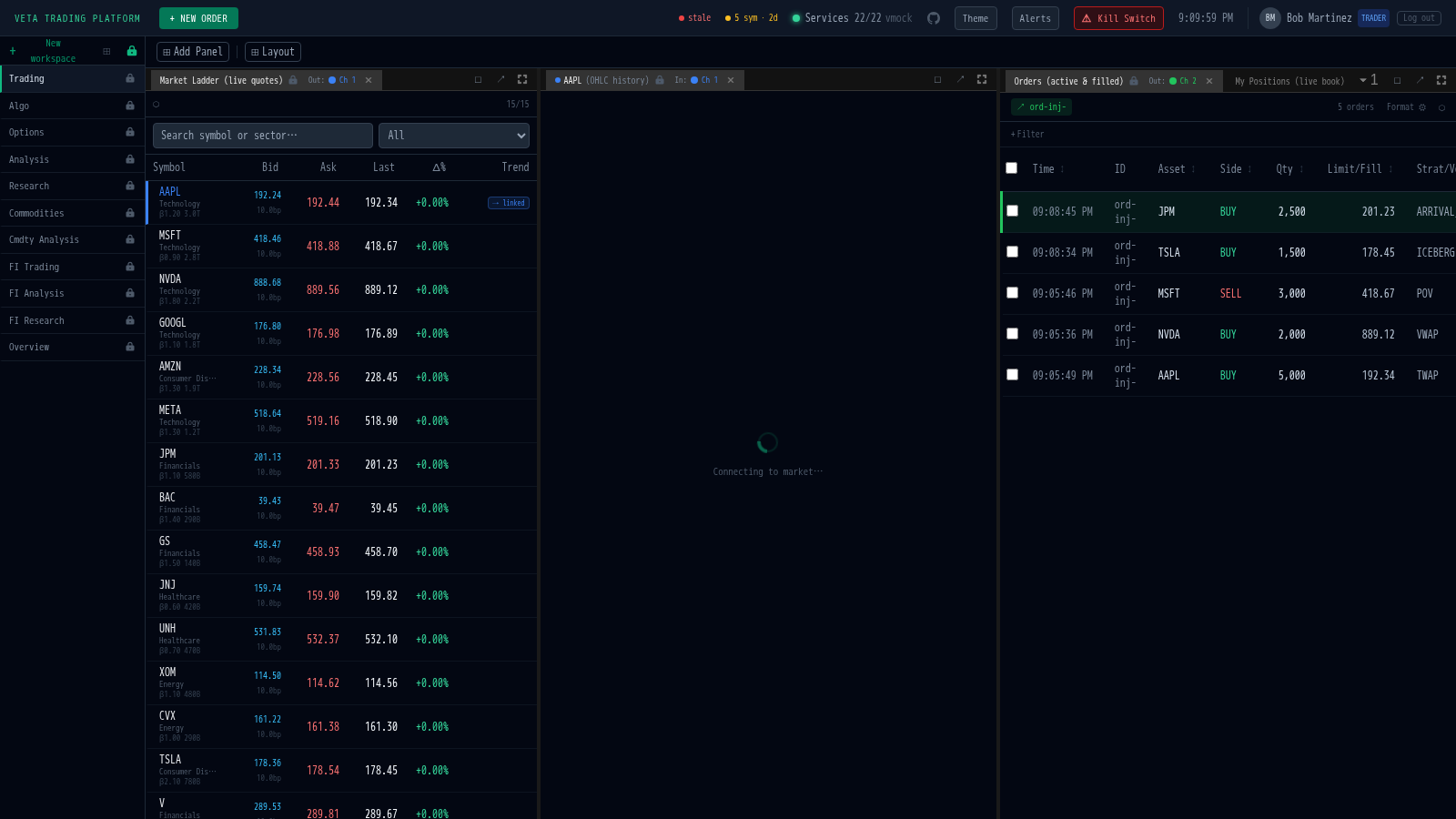Open the GitHub icon link
1456x819 pixels.
pyautogui.click(x=933, y=18)
